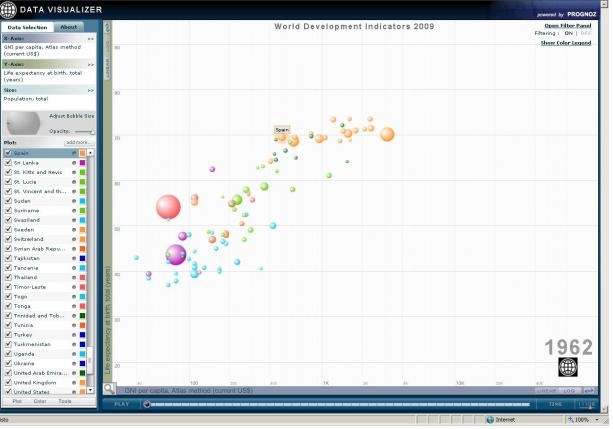Screen dimensions: 613x429
Task: Uncheck the Spain checkbox in plot list
Action: pos(8,153)
